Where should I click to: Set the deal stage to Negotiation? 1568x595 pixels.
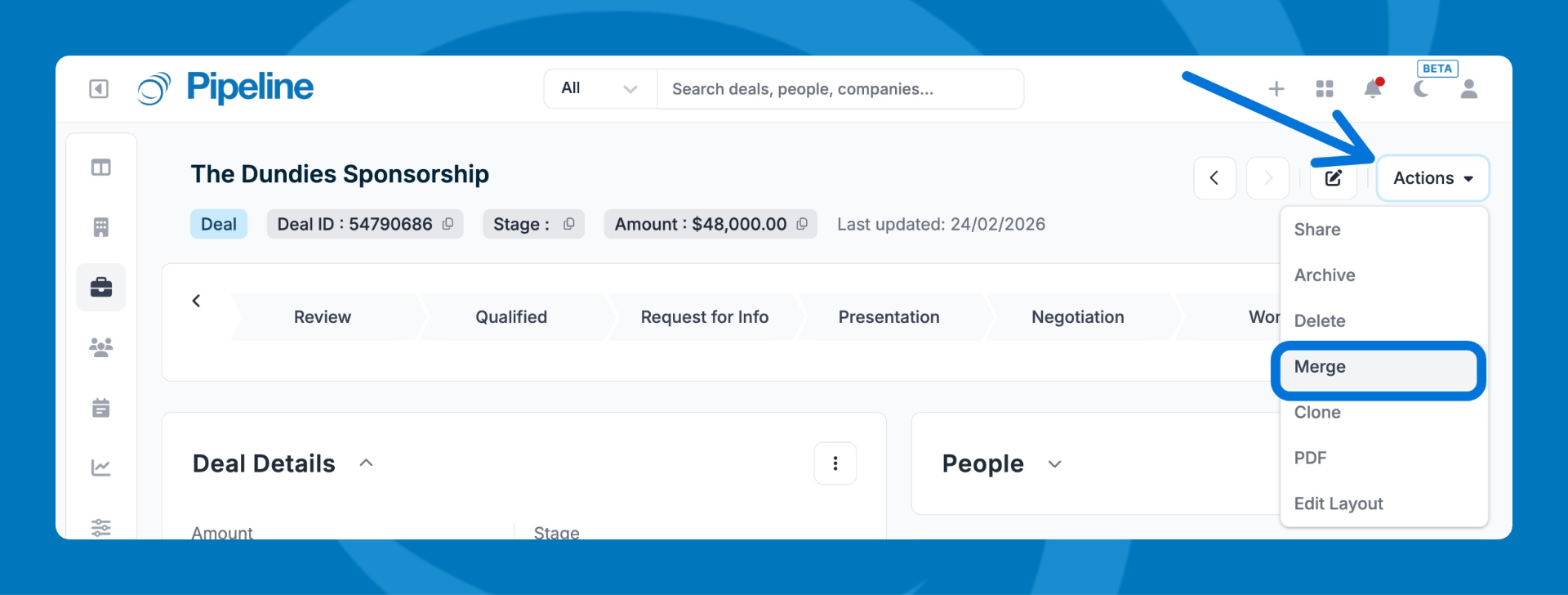(1077, 317)
